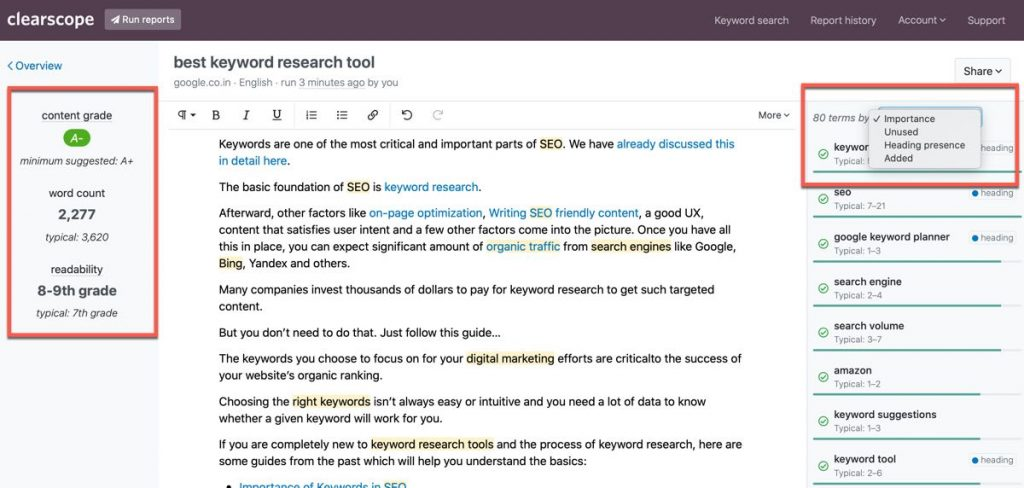
Task: Go back to Overview
Action: (x=35, y=66)
